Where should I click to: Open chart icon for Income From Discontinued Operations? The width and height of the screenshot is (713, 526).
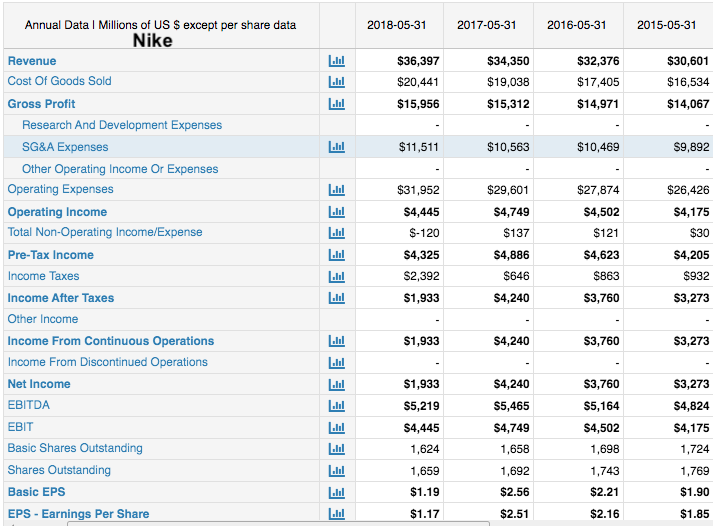click(336, 362)
